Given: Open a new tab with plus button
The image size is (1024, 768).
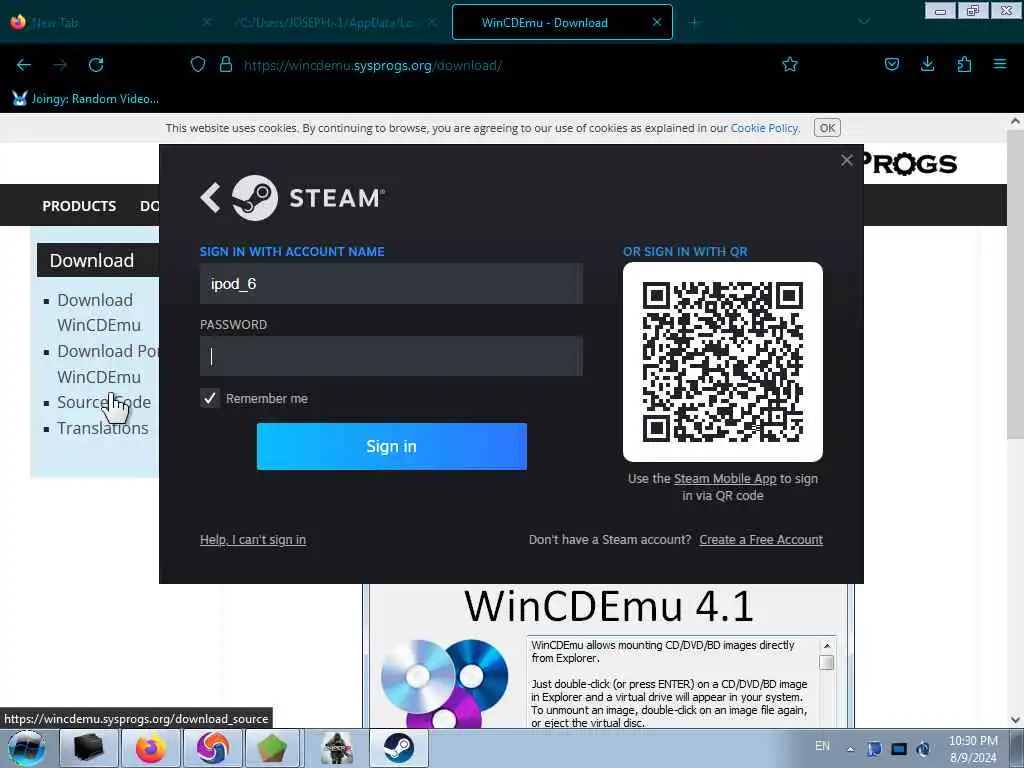Looking at the screenshot, I should pyautogui.click(x=694, y=23).
